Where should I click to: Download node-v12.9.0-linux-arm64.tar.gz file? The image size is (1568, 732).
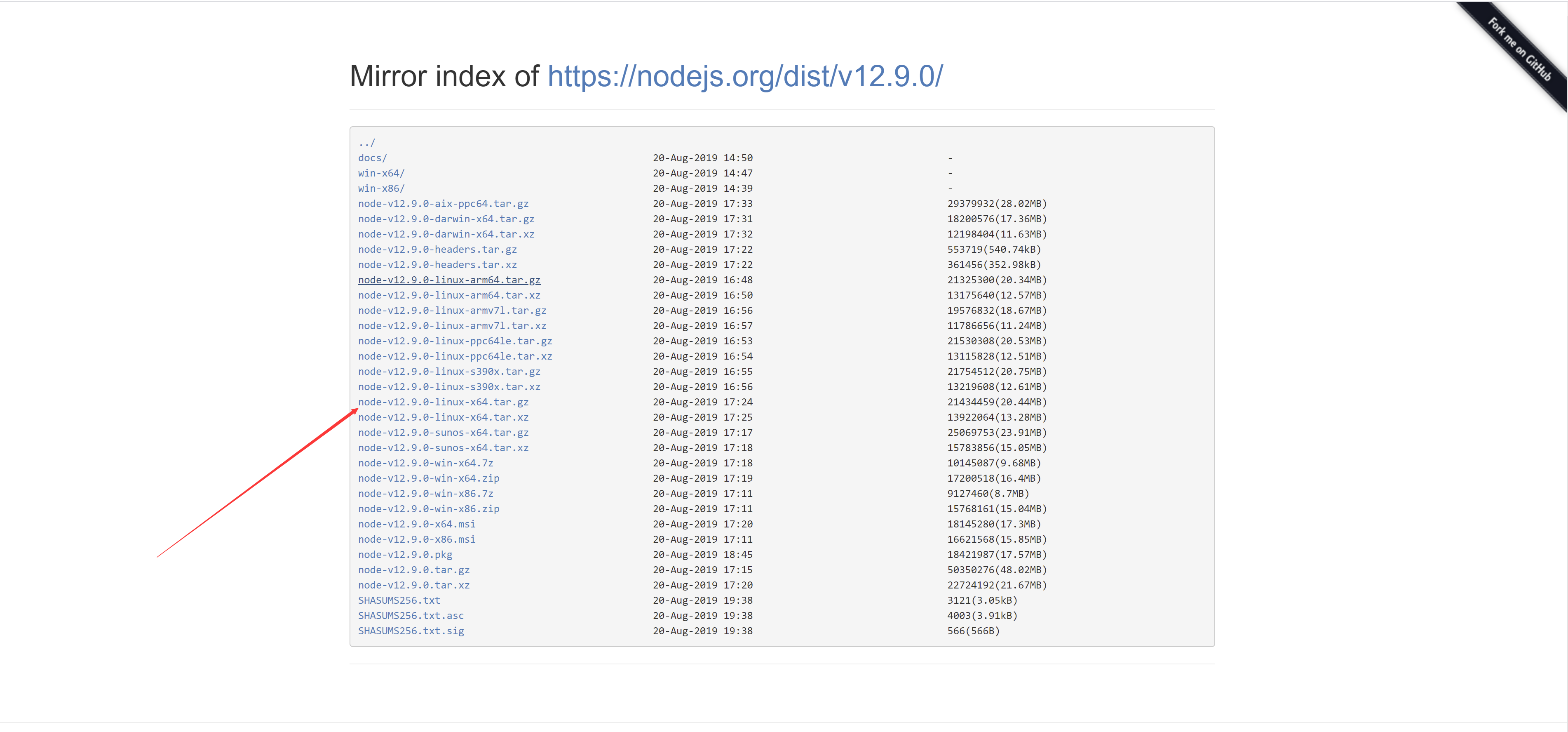448,280
